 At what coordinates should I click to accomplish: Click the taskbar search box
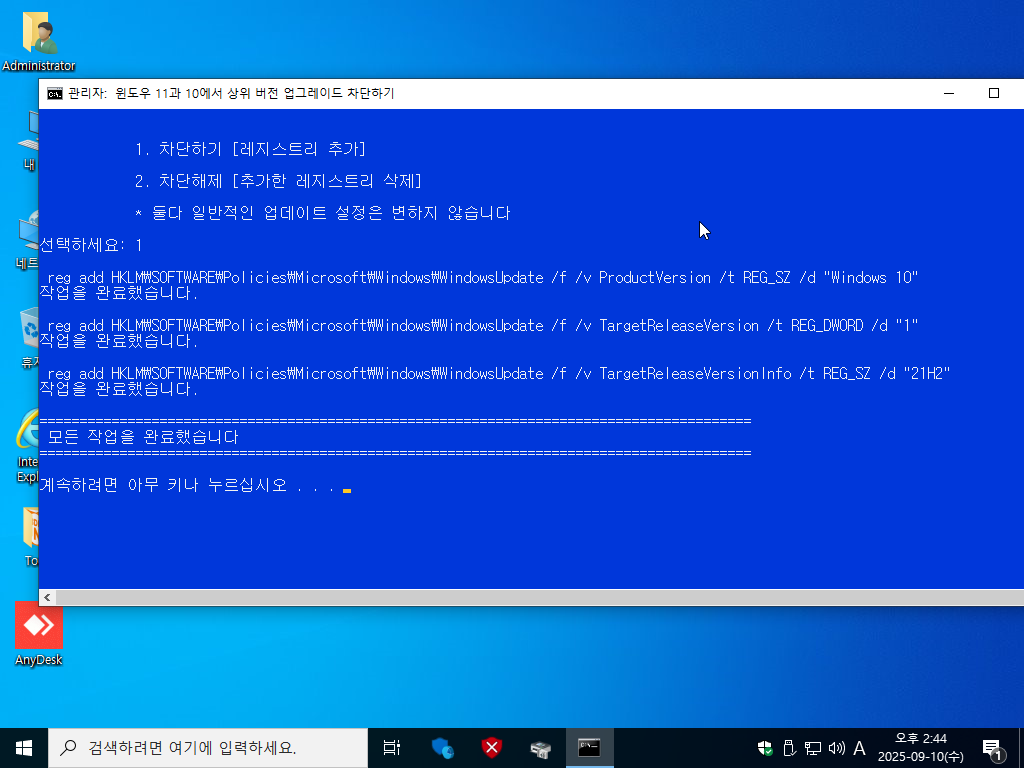coord(208,748)
